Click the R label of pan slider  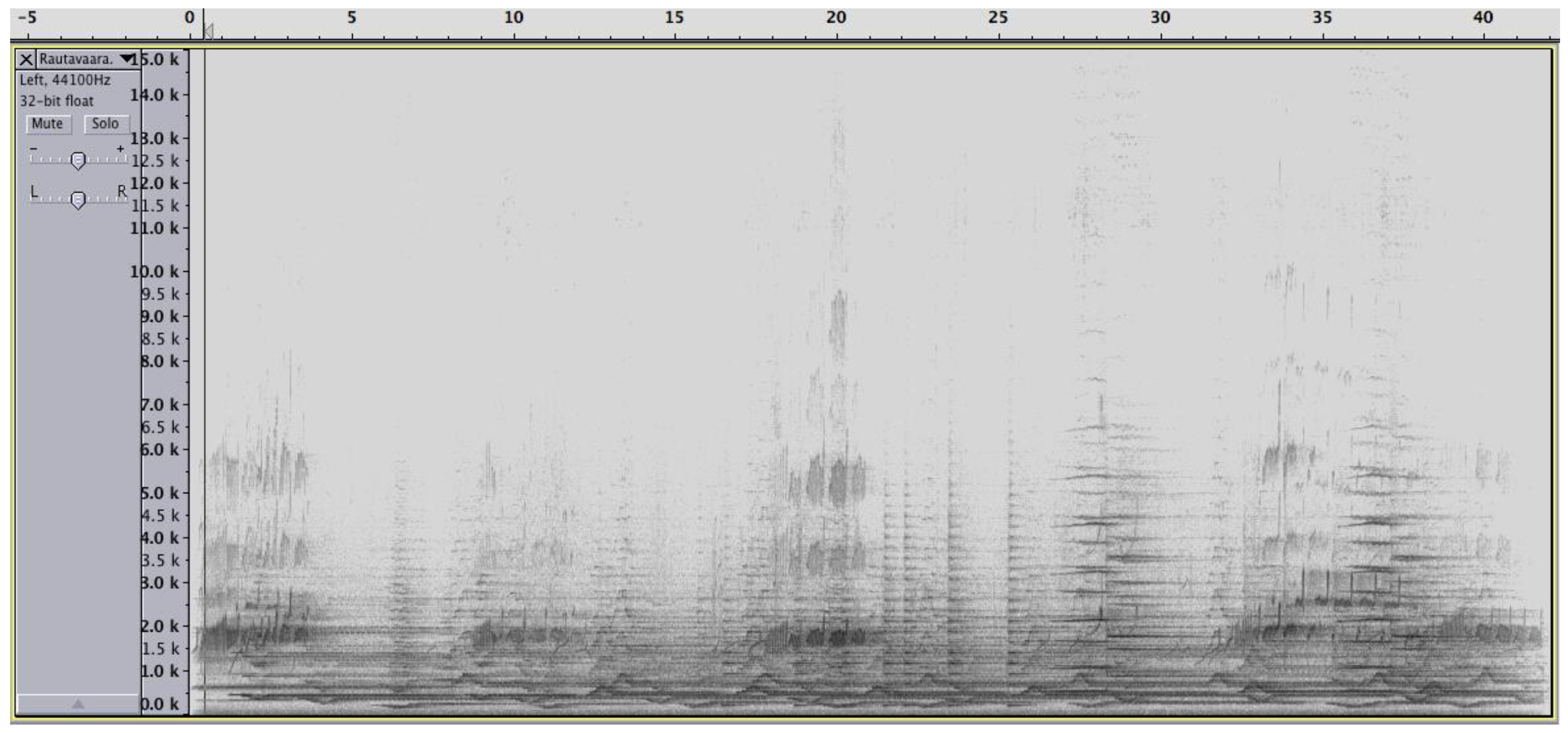(x=122, y=192)
